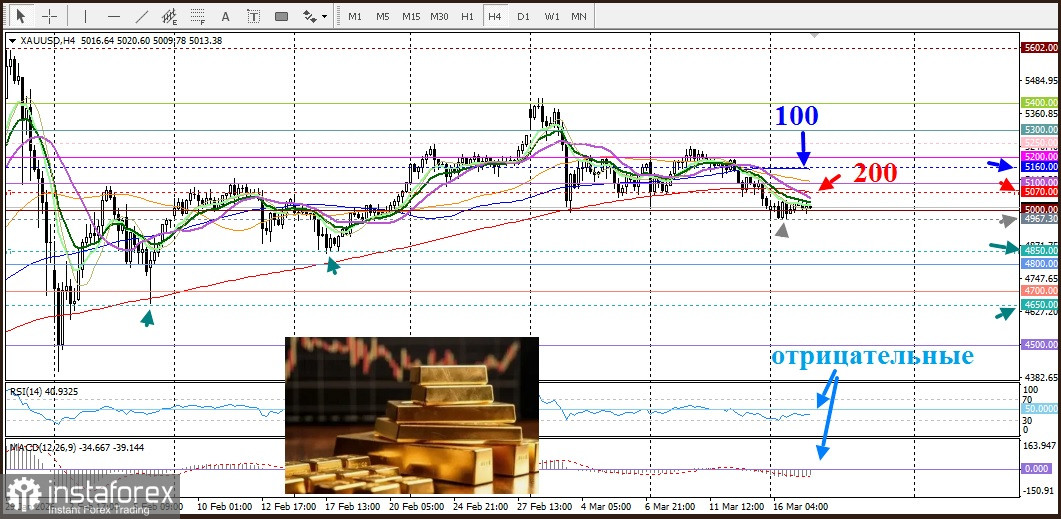The height and width of the screenshot is (519, 1061).
Task: Pick the rectangle shapes tool
Action: click(x=281, y=16)
